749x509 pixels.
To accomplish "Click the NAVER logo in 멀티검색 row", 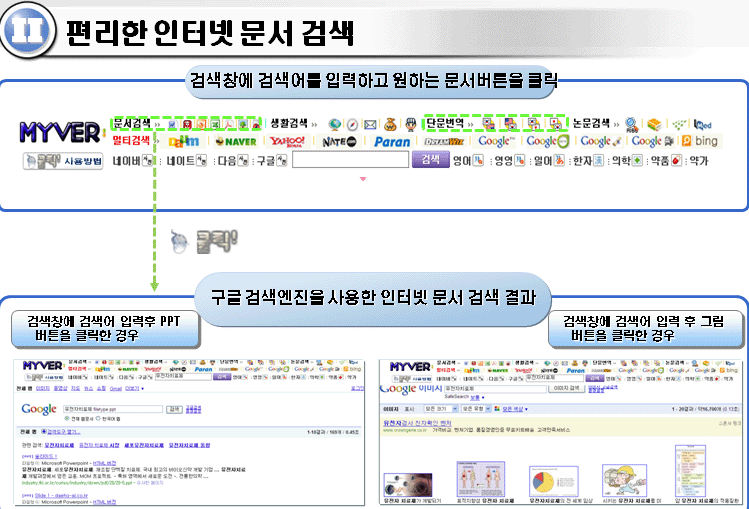I will pos(235,141).
